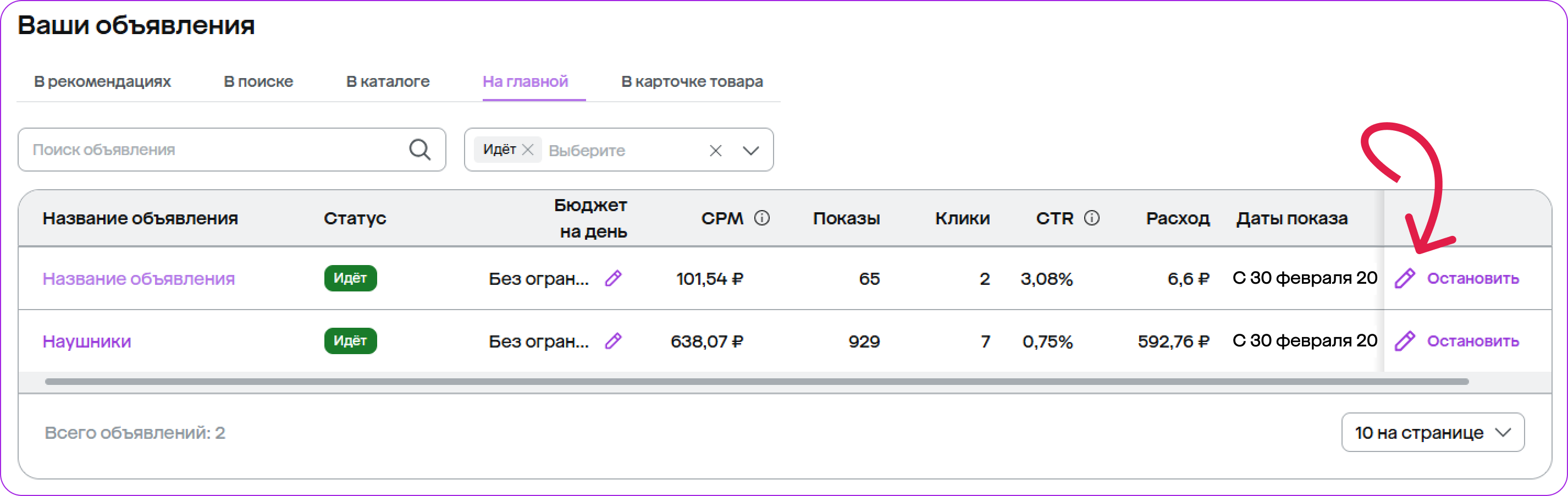Click Без огран... text in first row
This screenshot has height=496, width=1568.
(539, 279)
